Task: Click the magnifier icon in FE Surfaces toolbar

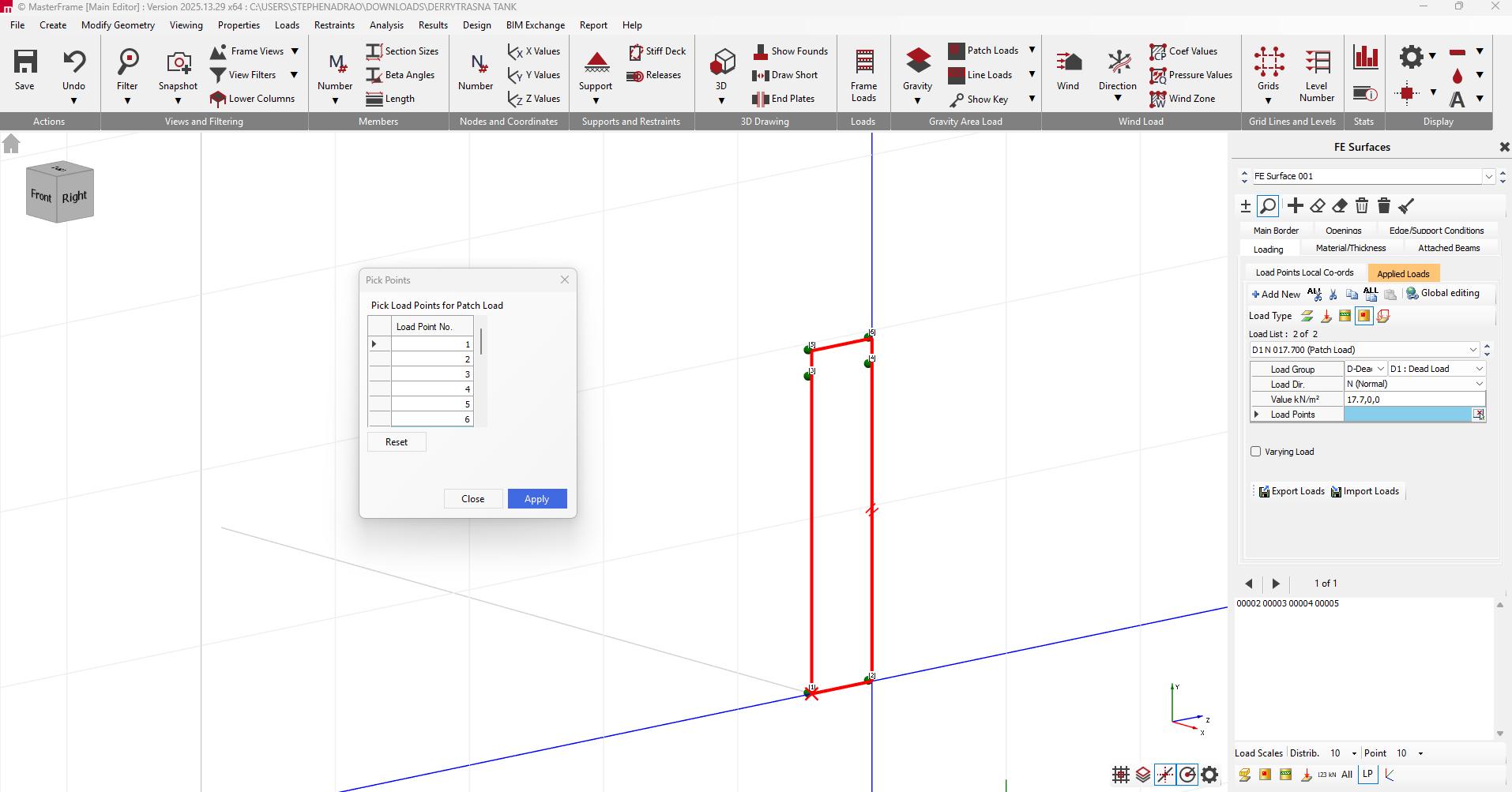Action: coord(1268,206)
